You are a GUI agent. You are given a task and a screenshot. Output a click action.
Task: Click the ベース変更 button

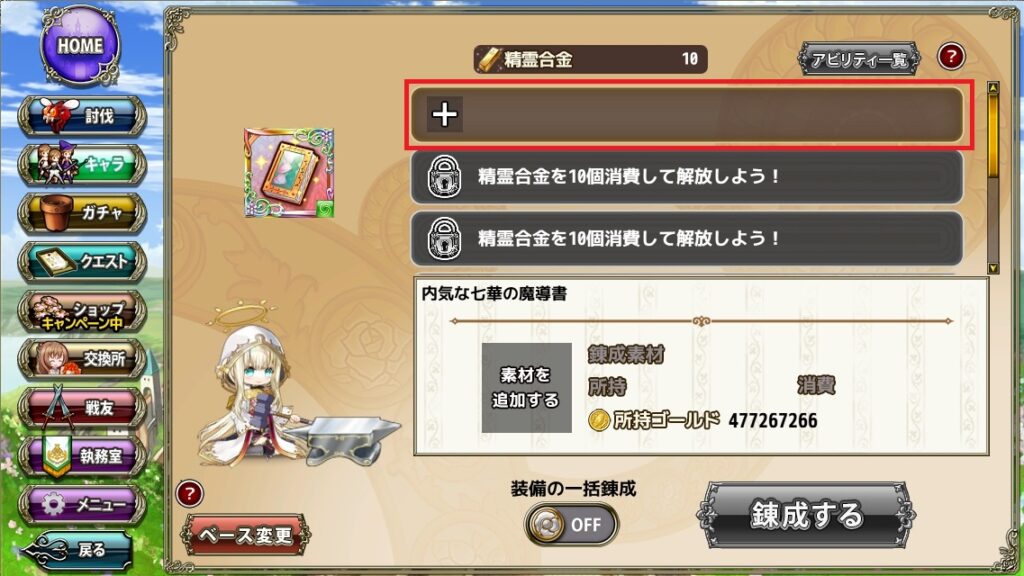click(246, 535)
